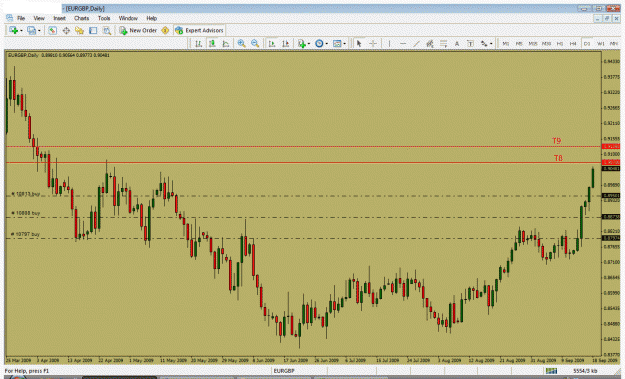625x379 pixels.
Task: Open the Profiles toolbar icon
Action: pos(31,30)
